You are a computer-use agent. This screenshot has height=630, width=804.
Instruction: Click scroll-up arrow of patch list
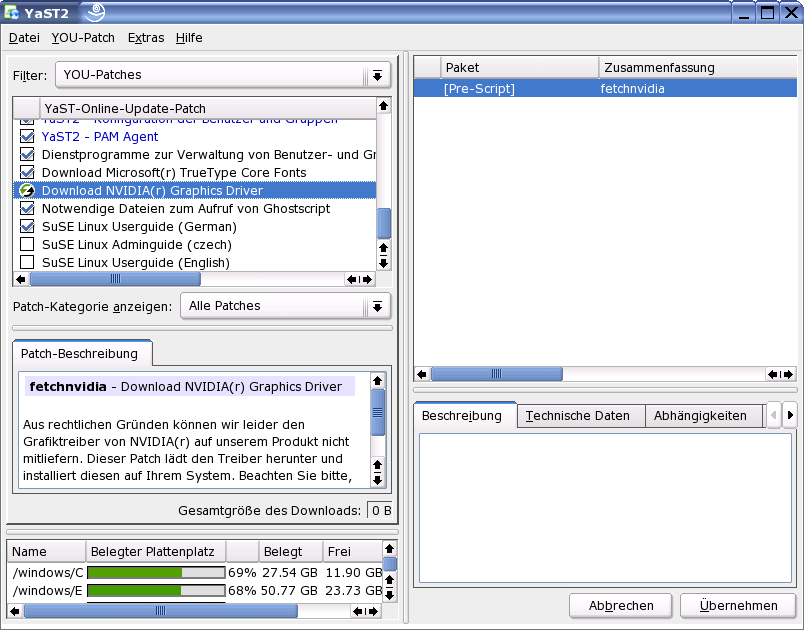point(383,106)
